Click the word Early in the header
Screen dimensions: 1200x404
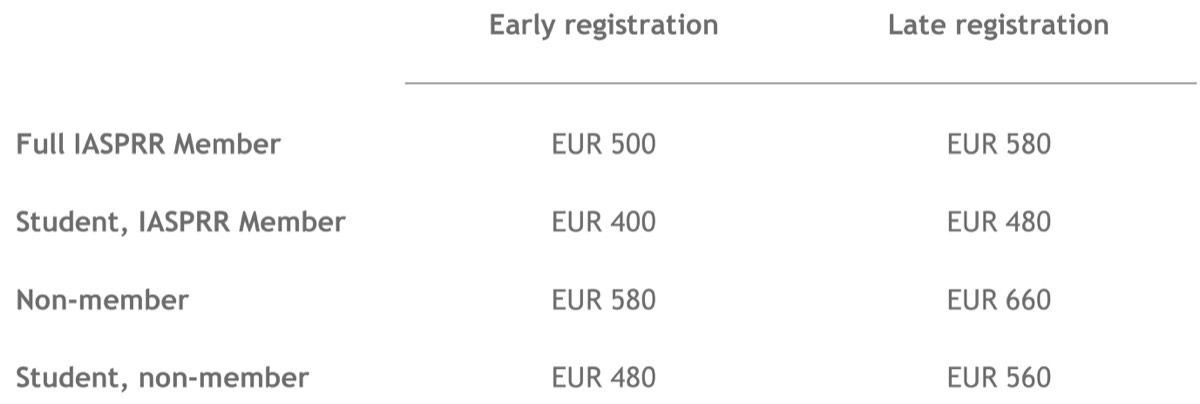[x=523, y=27]
